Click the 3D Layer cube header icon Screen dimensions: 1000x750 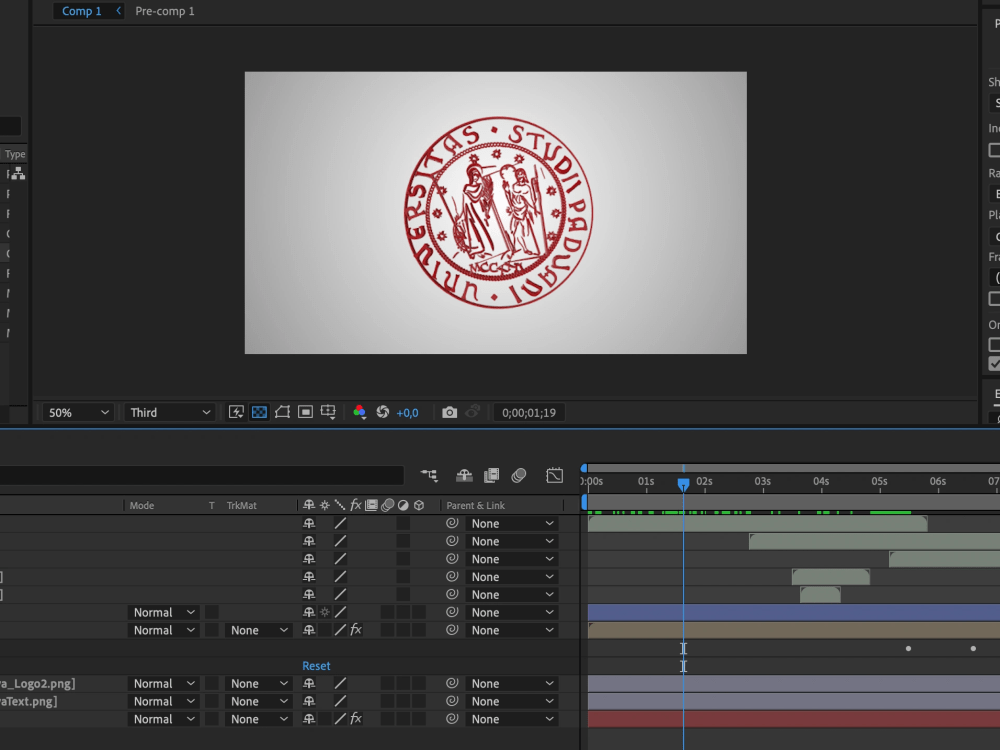[419, 505]
